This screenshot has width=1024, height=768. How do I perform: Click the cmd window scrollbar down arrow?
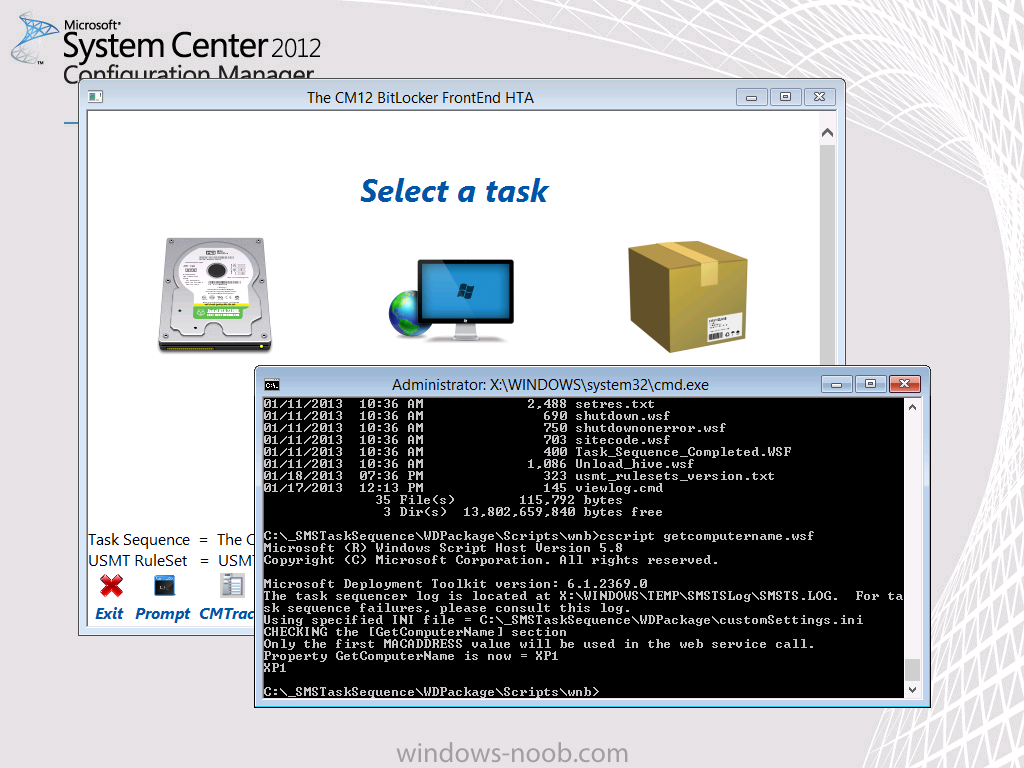click(912, 690)
